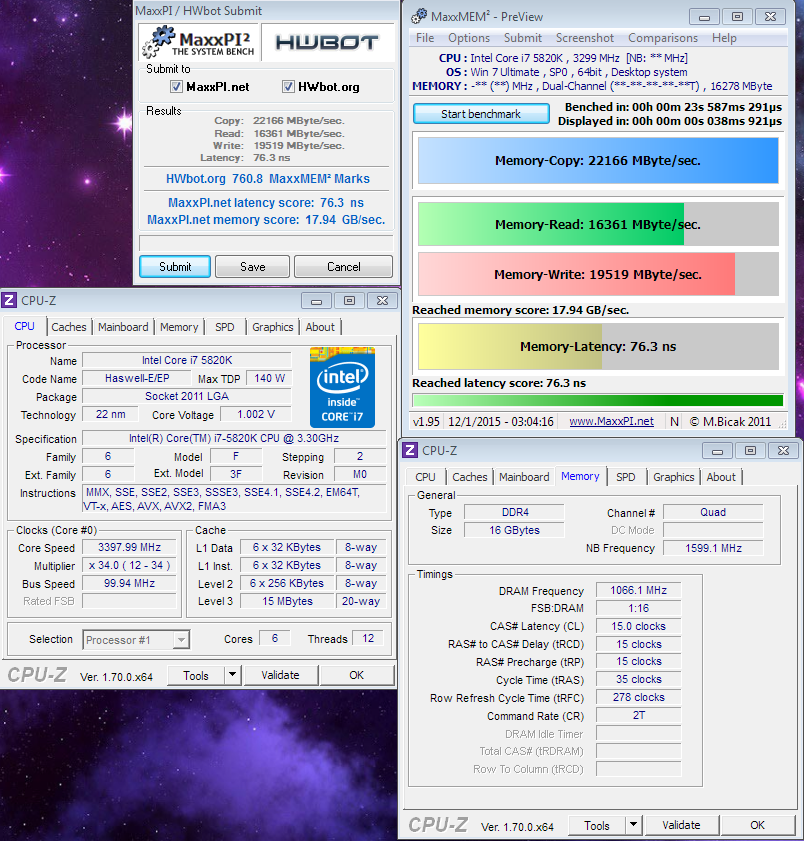Close the right CPU-Z Memory window
Viewport: 804px width, 841px height.
tap(783, 451)
